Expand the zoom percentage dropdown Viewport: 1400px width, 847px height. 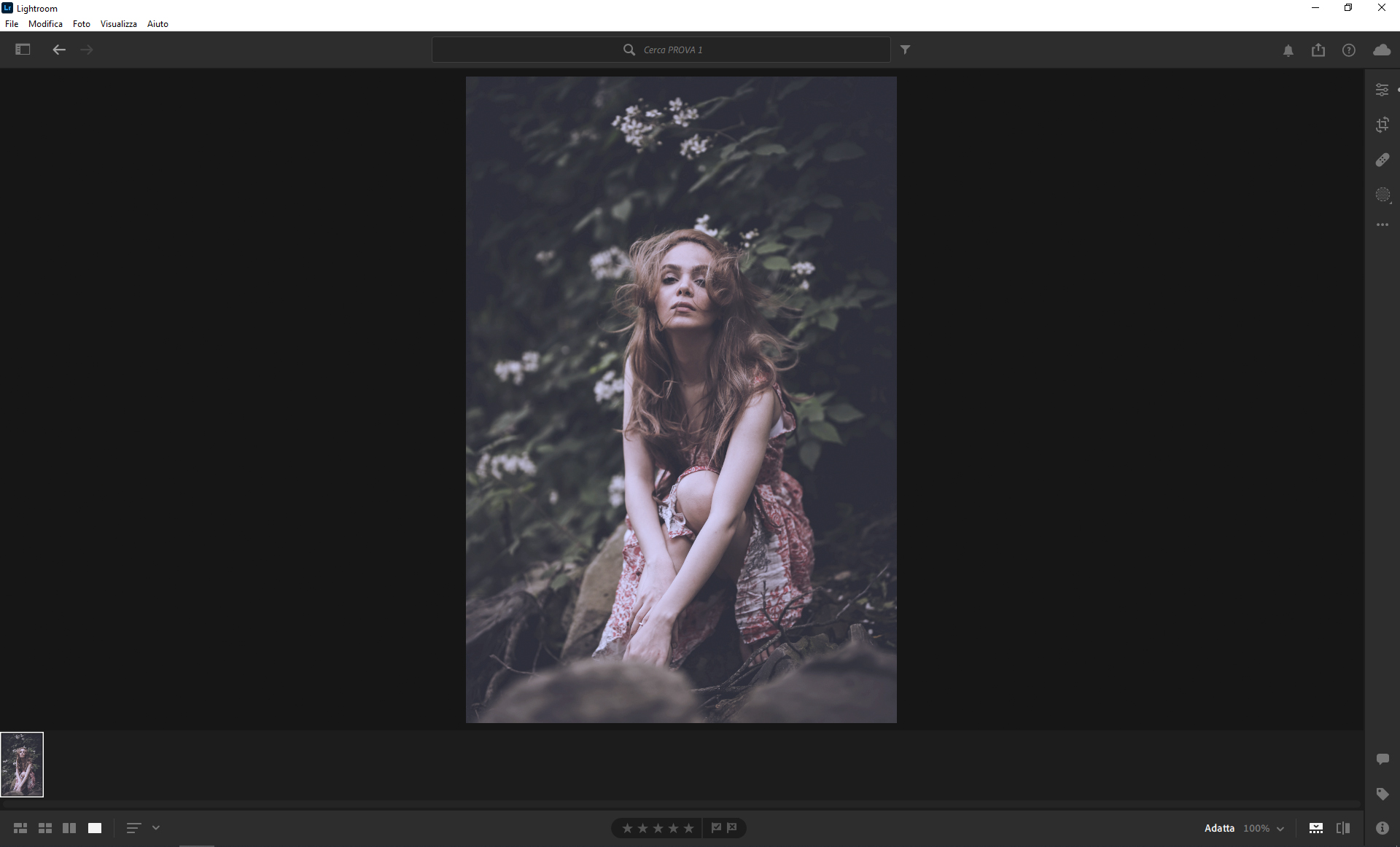tap(1280, 829)
